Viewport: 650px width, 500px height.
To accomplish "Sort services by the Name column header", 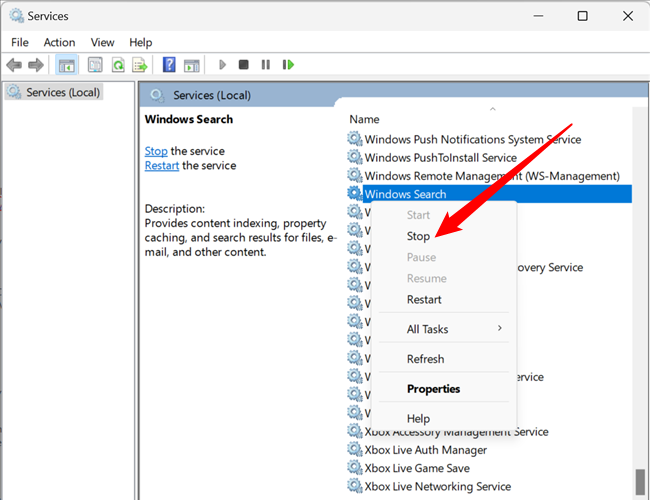I will (x=365, y=119).
